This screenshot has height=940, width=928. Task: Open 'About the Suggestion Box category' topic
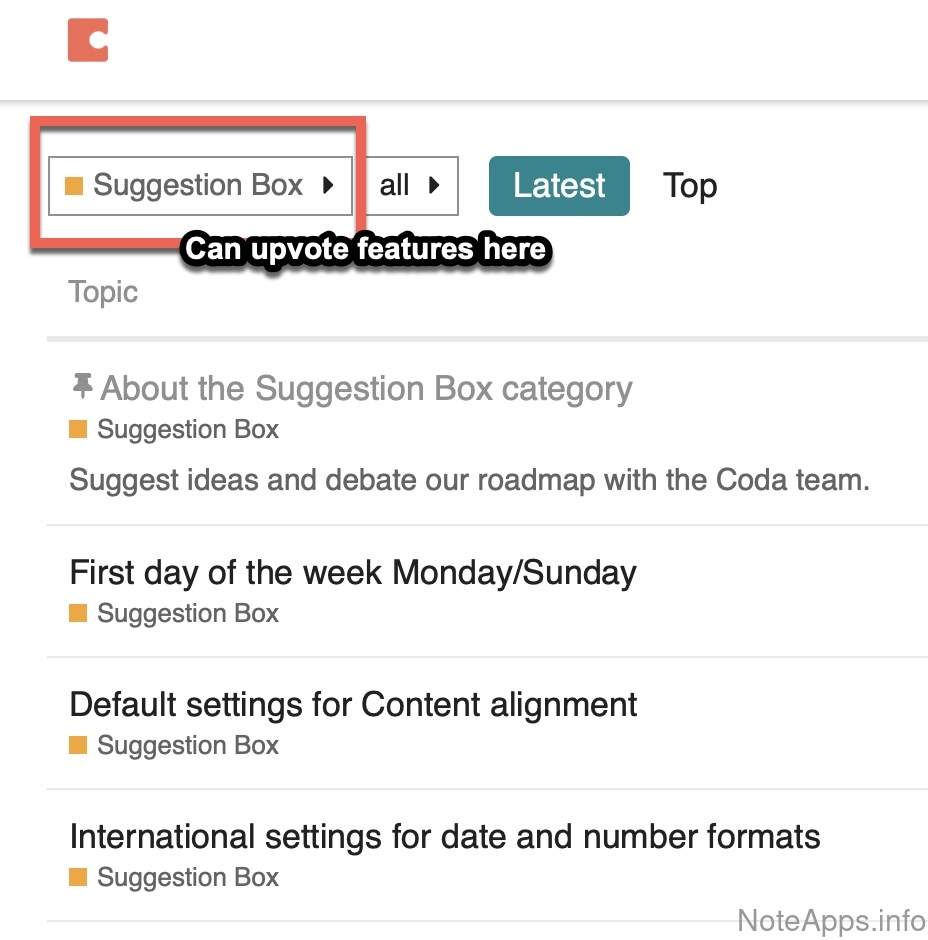point(366,388)
